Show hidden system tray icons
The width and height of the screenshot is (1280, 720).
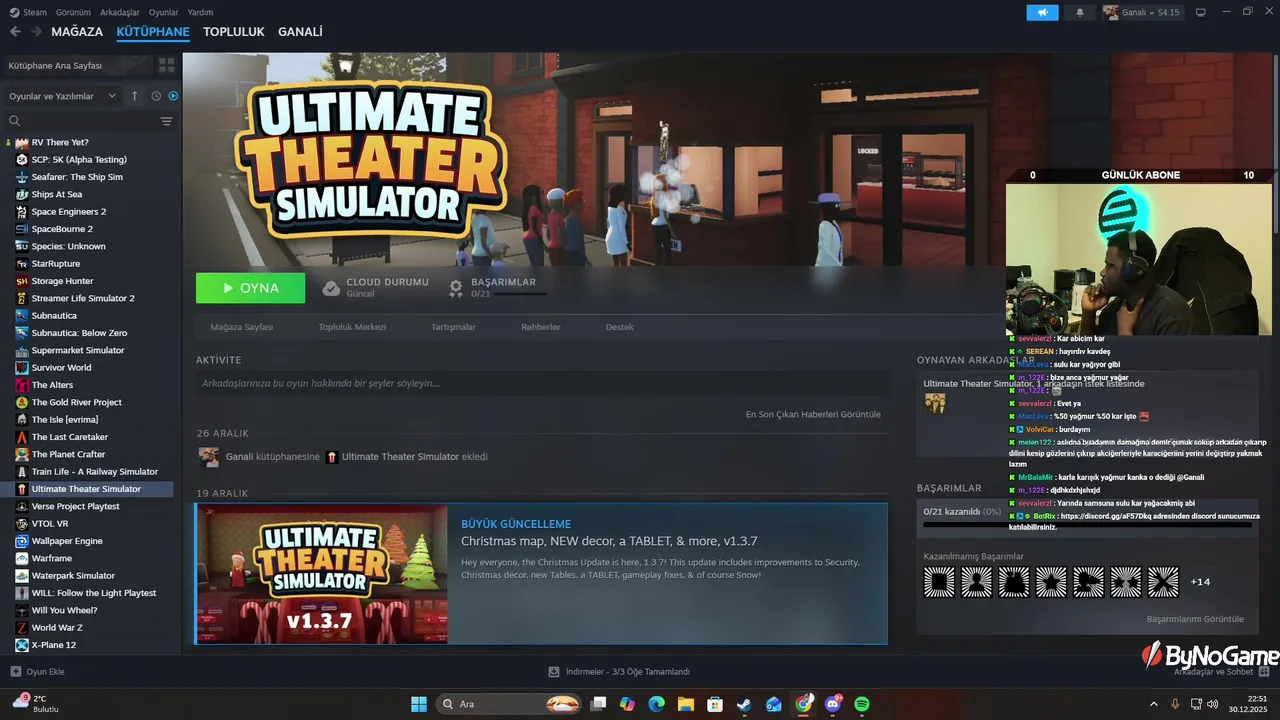click(x=1154, y=704)
